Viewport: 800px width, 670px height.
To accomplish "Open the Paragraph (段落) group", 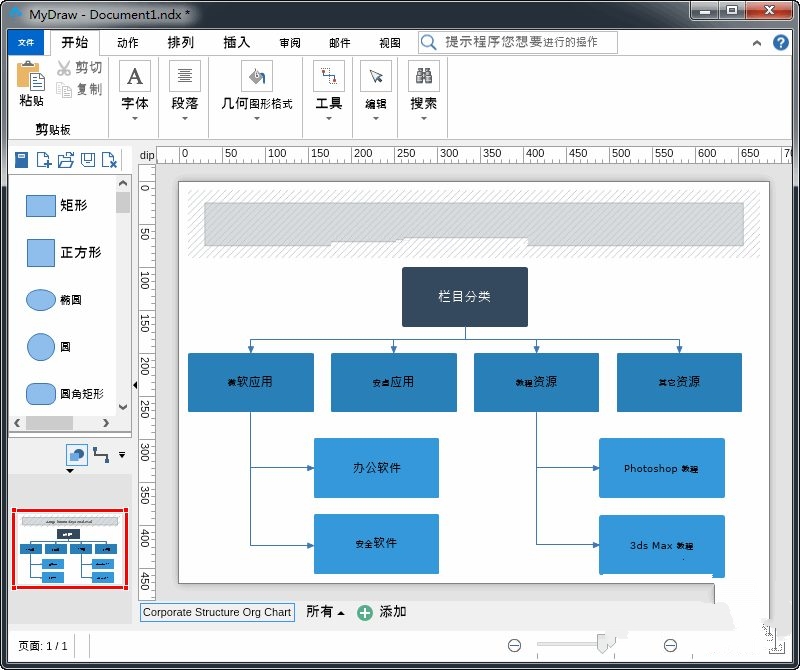I will click(x=185, y=90).
